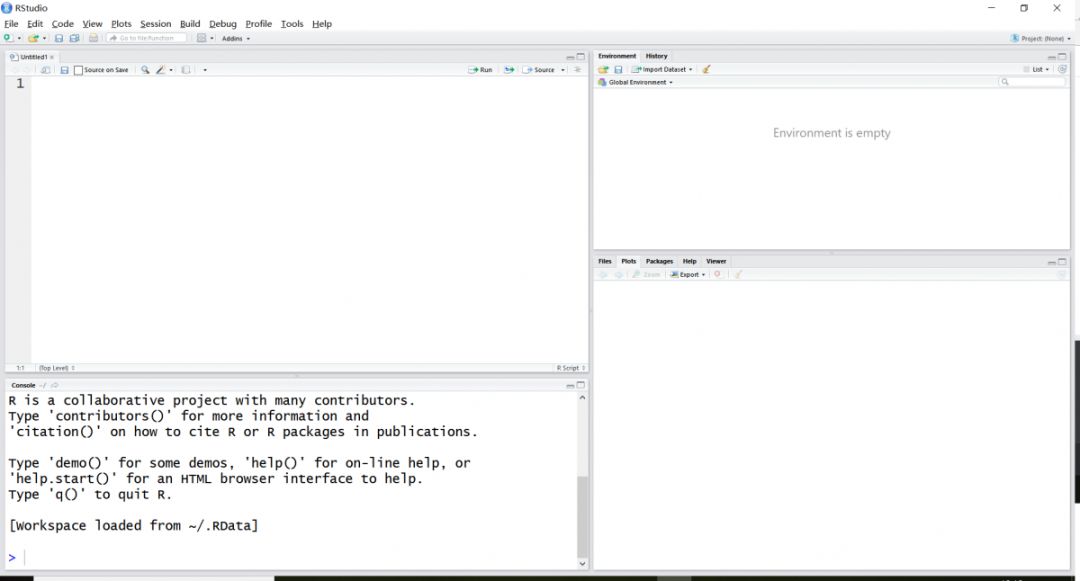Image resolution: width=1080 pixels, height=581 pixels.
Task: Click the New File icon in main toolbar
Action: (8, 39)
